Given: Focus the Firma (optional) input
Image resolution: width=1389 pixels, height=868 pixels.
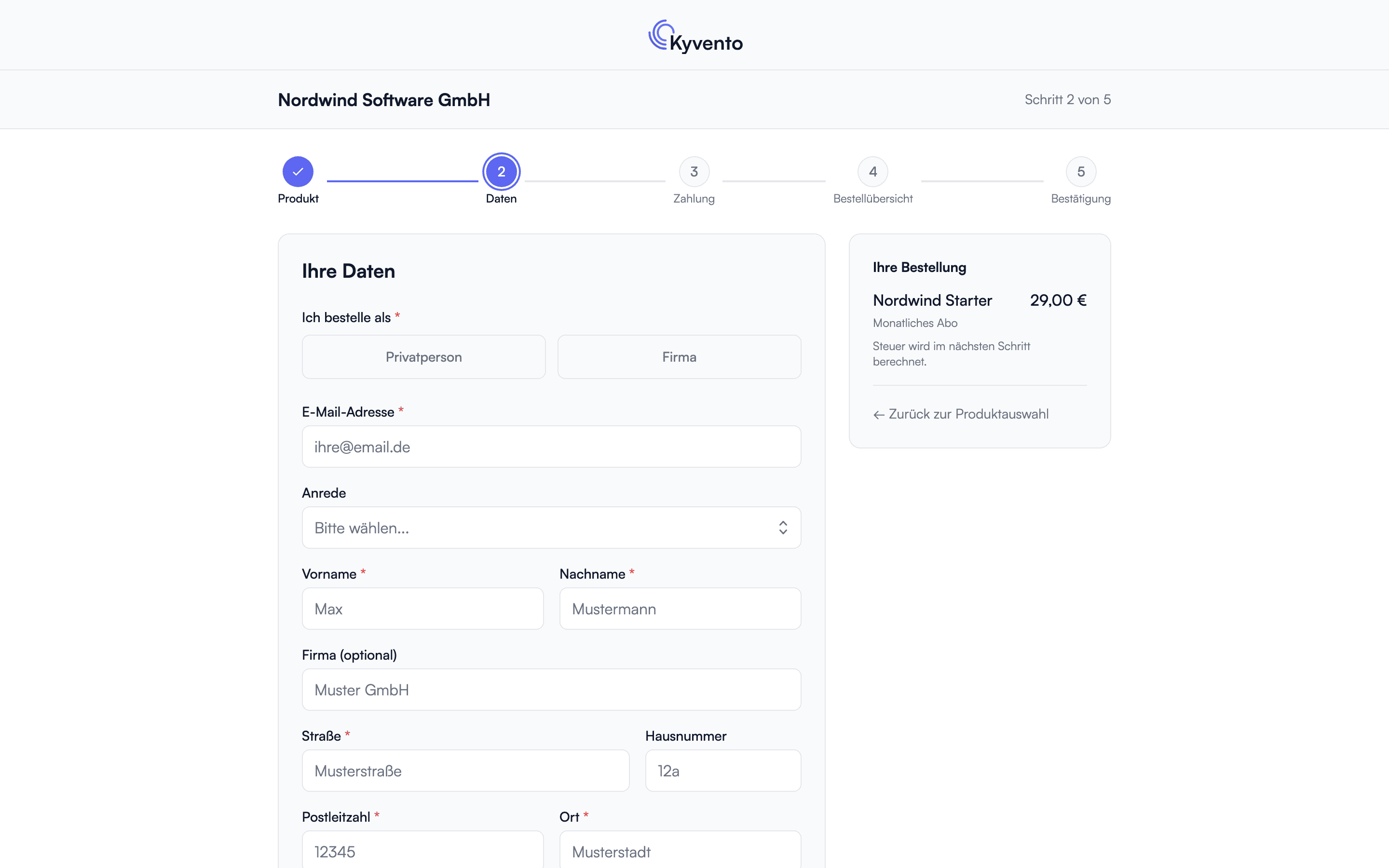Looking at the screenshot, I should (x=552, y=690).
